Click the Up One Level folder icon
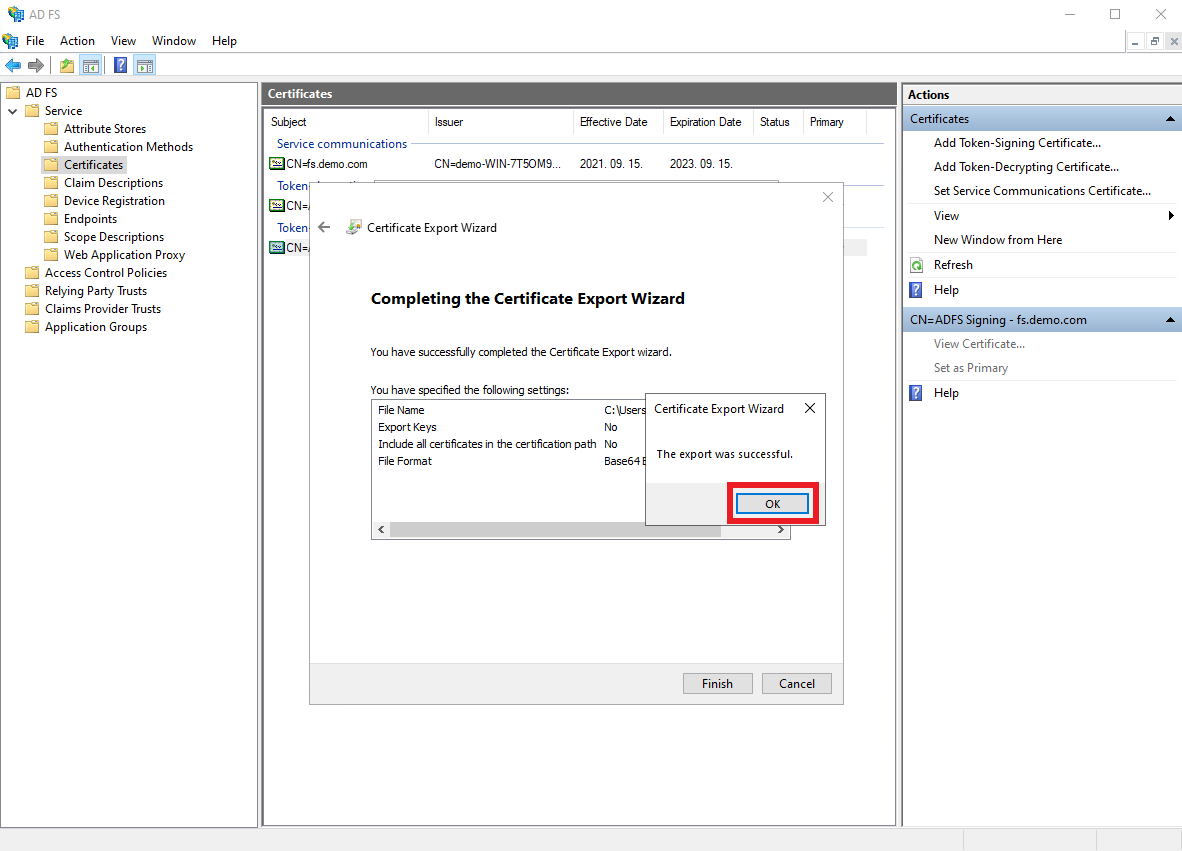The width and height of the screenshot is (1182, 851). (66, 66)
